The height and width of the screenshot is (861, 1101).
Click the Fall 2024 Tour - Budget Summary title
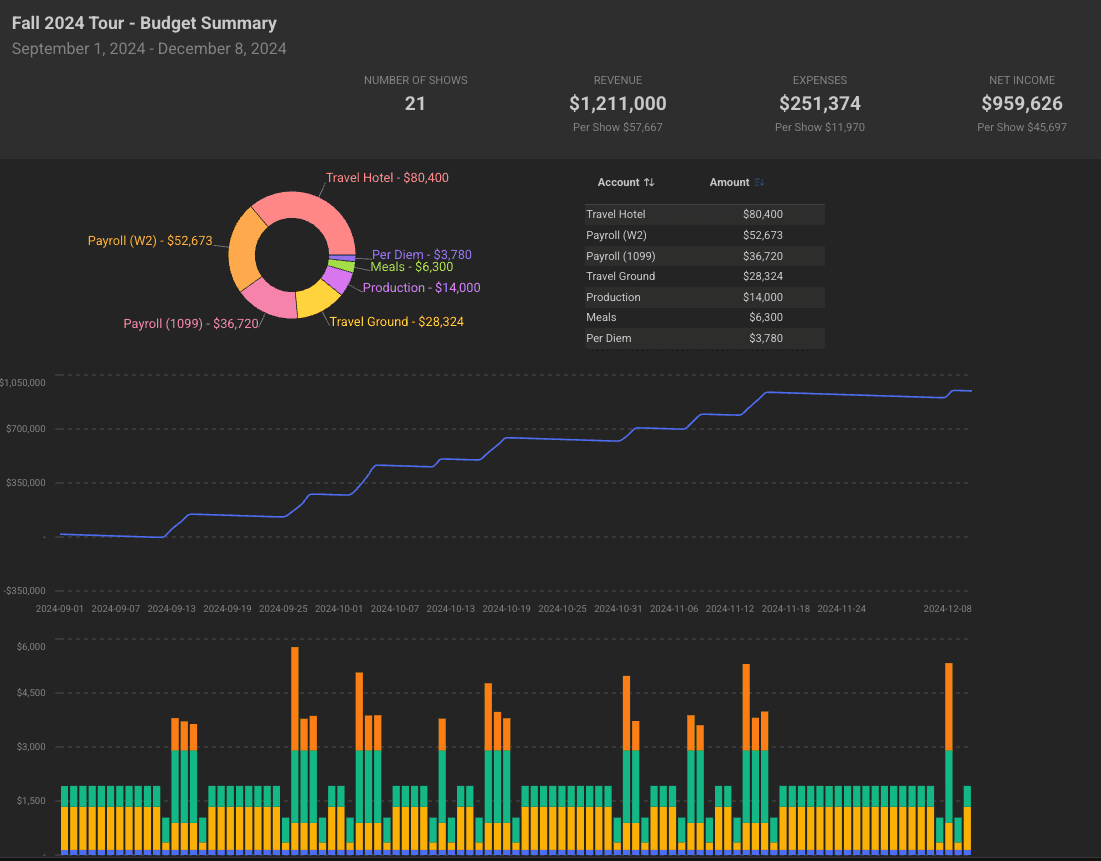coord(144,23)
